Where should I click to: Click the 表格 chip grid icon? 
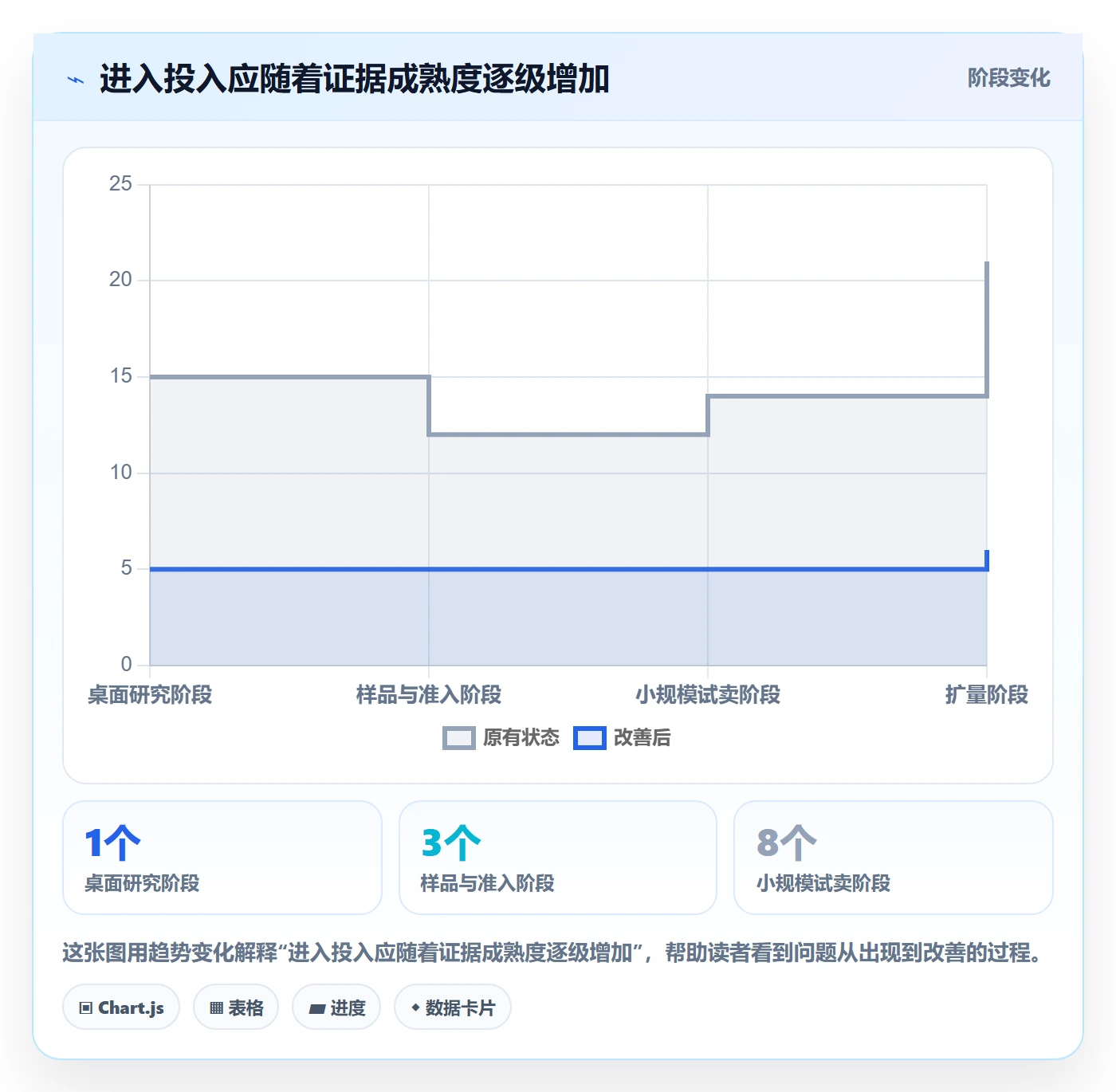click(x=216, y=1008)
